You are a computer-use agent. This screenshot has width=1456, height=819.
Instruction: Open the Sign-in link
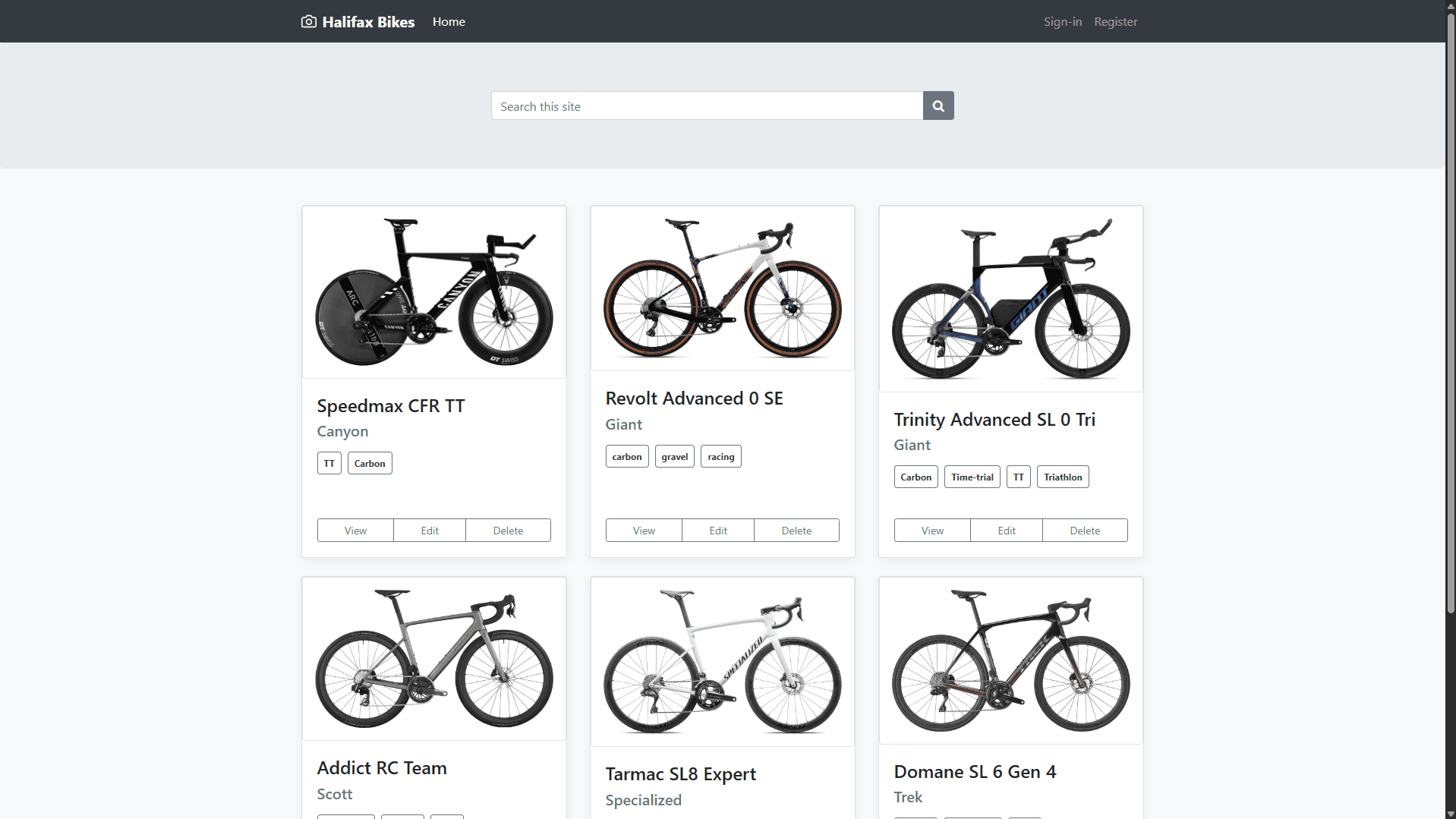click(x=1062, y=21)
